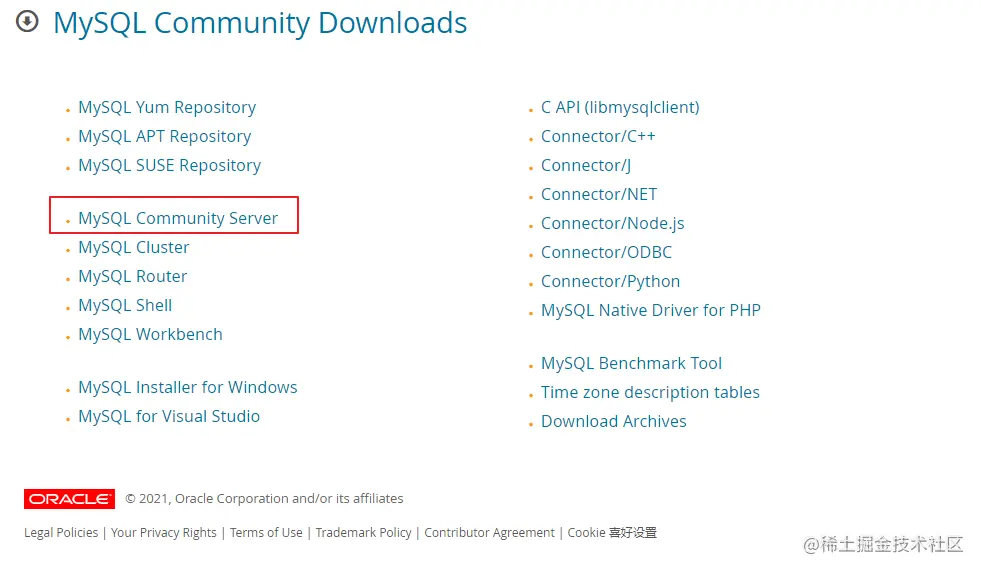
Task: Select MySQL Community Server link
Action: (178, 218)
